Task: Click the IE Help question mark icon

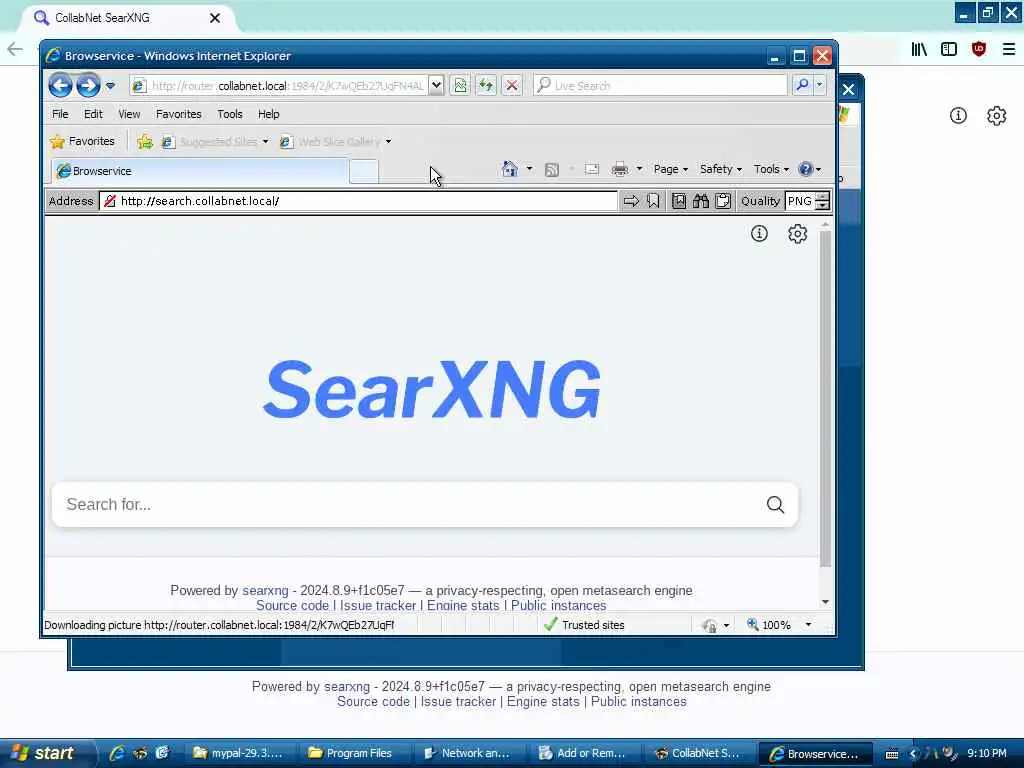Action: pyautogui.click(x=805, y=169)
